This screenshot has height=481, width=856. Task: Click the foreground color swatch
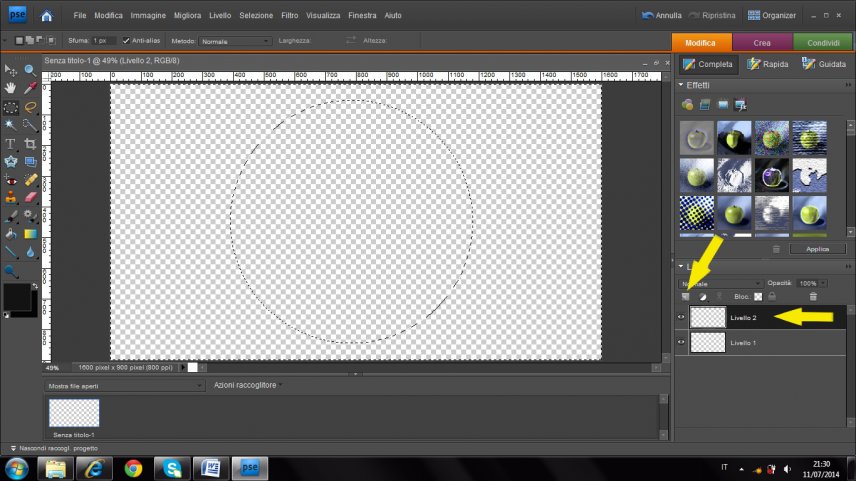click(x=17, y=297)
